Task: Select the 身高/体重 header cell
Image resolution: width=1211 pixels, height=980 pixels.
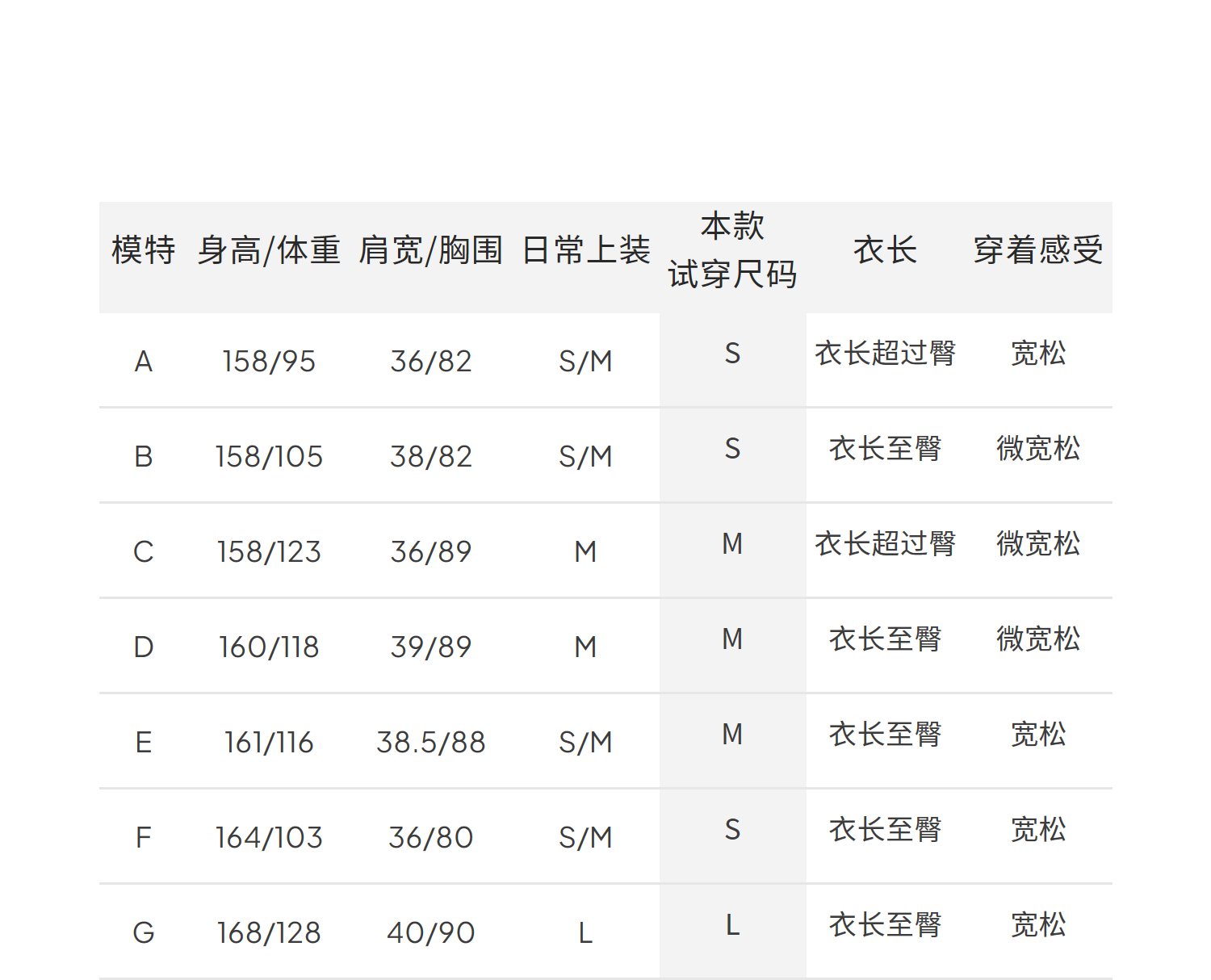Action: (x=269, y=250)
